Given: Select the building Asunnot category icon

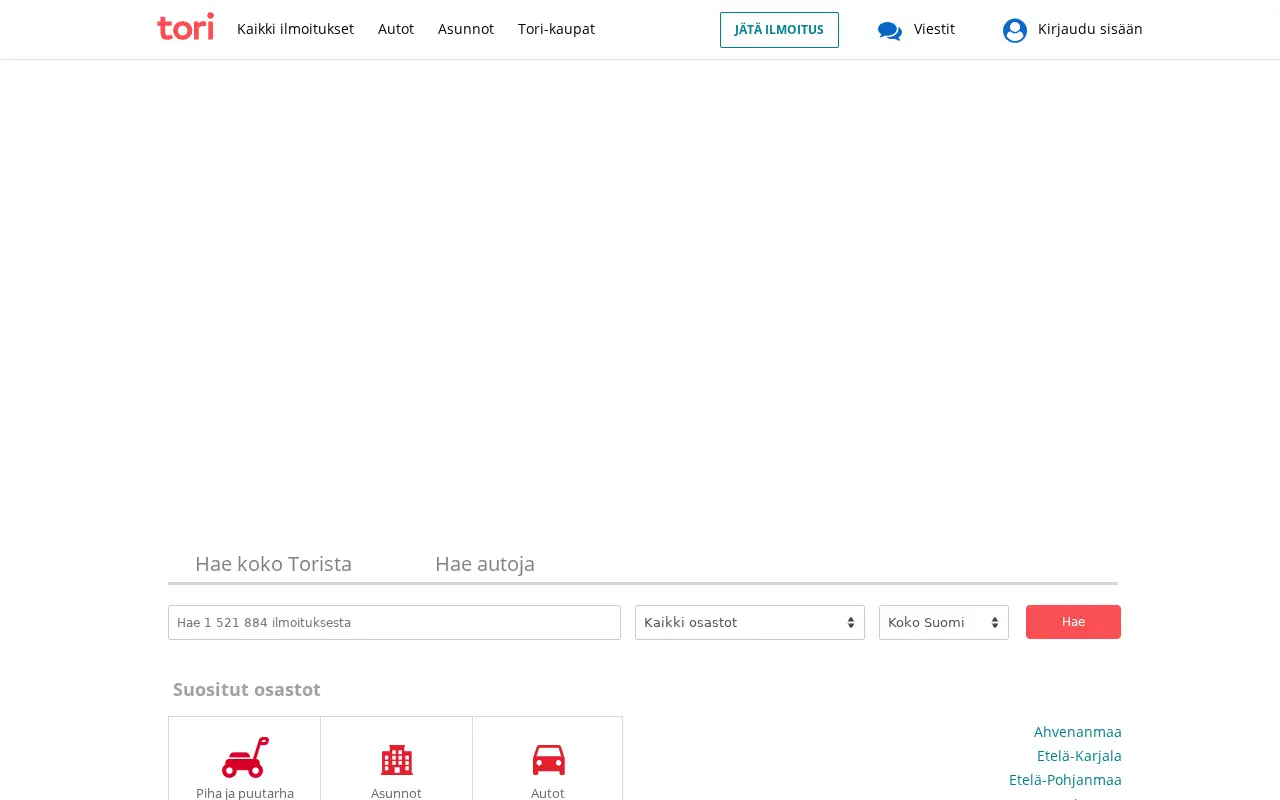Looking at the screenshot, I should 396,760.
